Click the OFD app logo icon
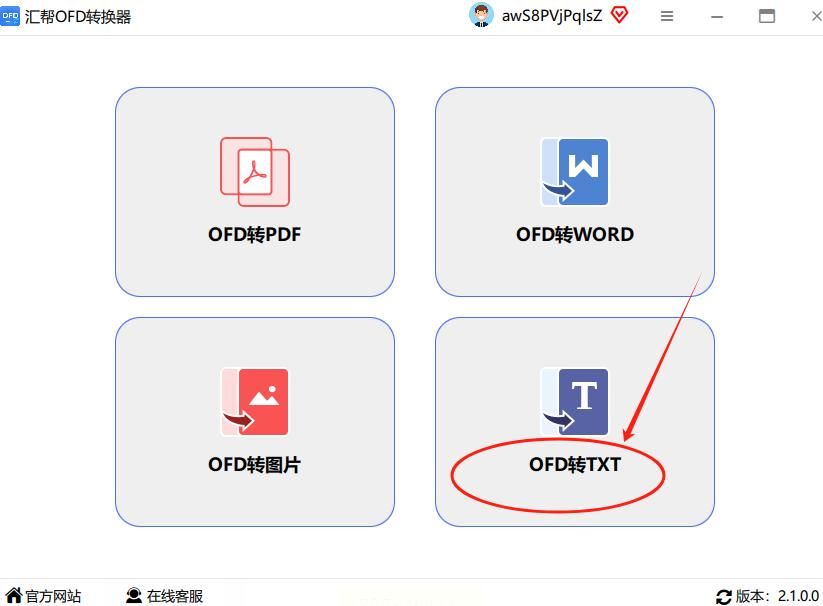 click(10, 16)
